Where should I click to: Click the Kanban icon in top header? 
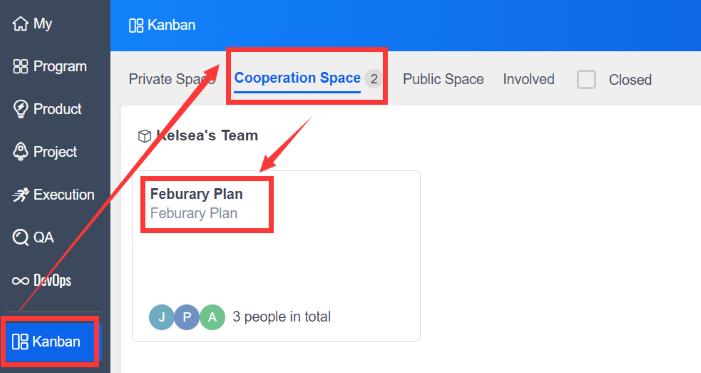click(x=136, y=25)
